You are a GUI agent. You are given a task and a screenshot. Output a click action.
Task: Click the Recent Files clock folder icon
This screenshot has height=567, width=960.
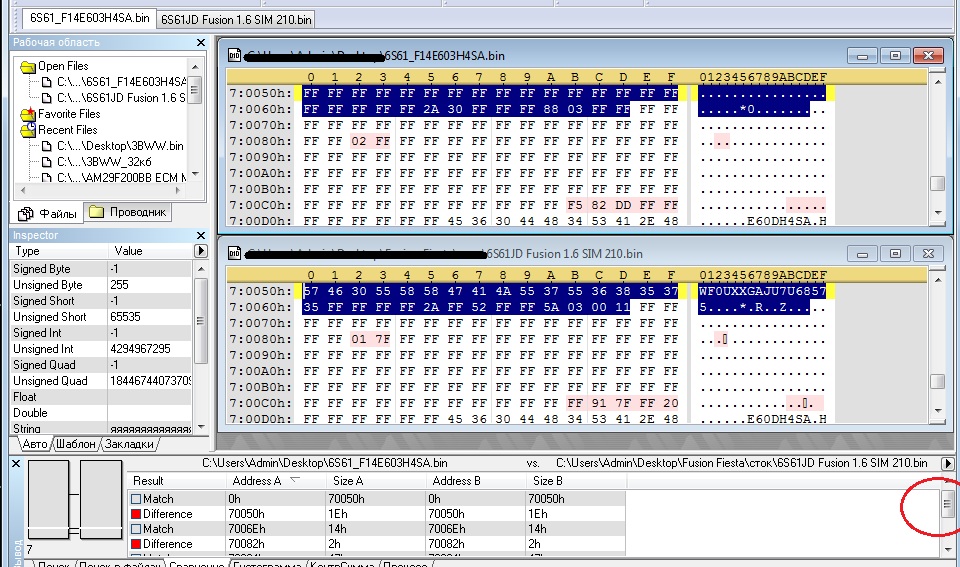(x=28, y=130)
